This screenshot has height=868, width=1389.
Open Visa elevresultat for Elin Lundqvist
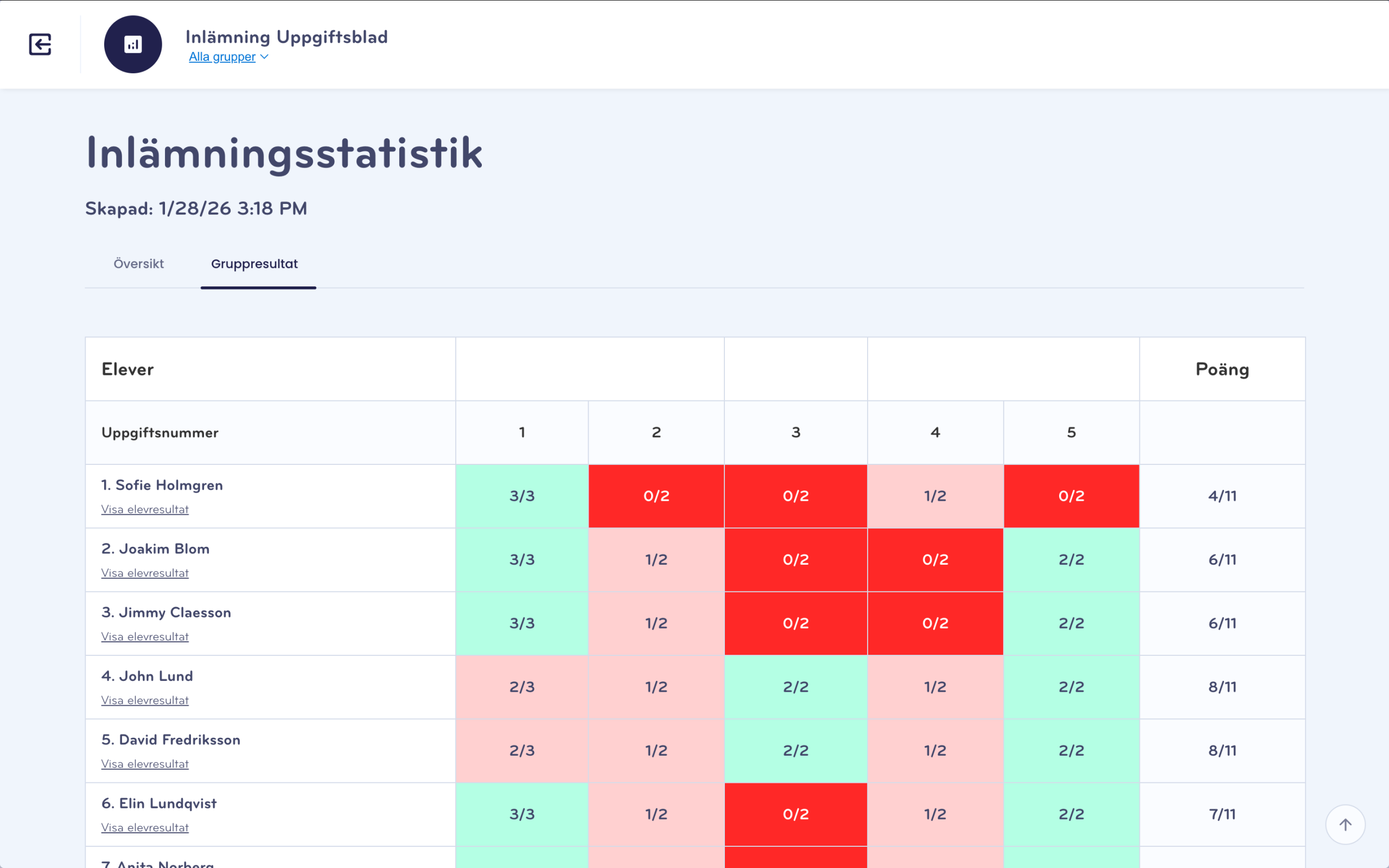coord(145,828)
